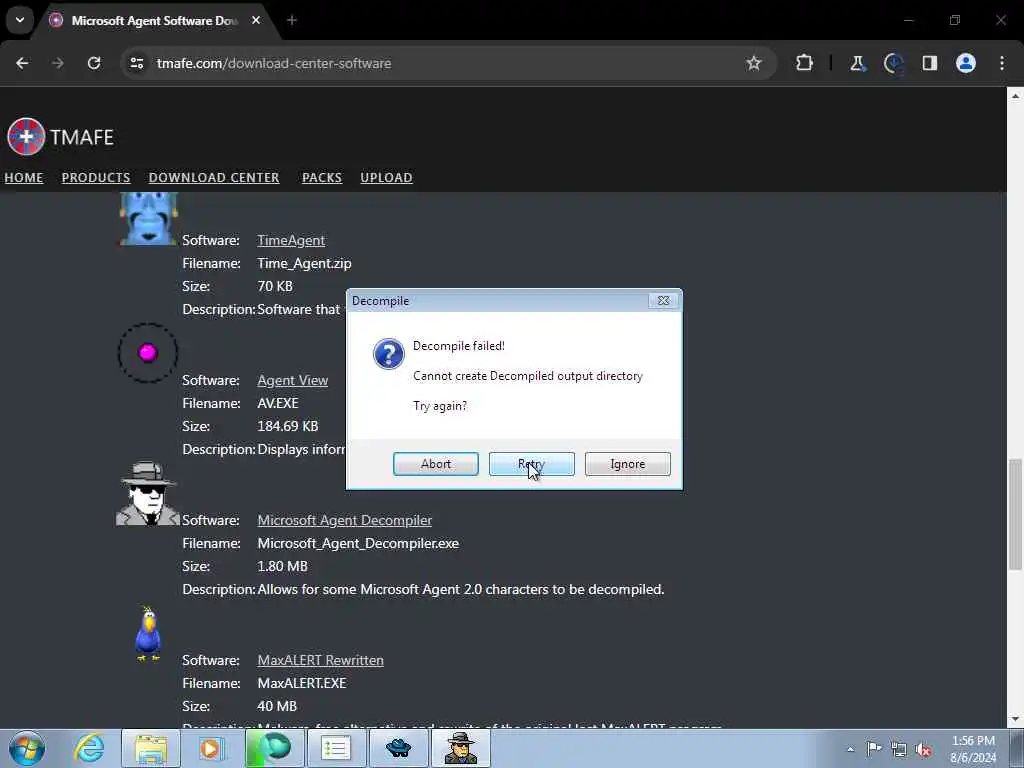Select the AV.EXE filename text
The height and width of the screenshot is (768, 1024).
[278, 404]
